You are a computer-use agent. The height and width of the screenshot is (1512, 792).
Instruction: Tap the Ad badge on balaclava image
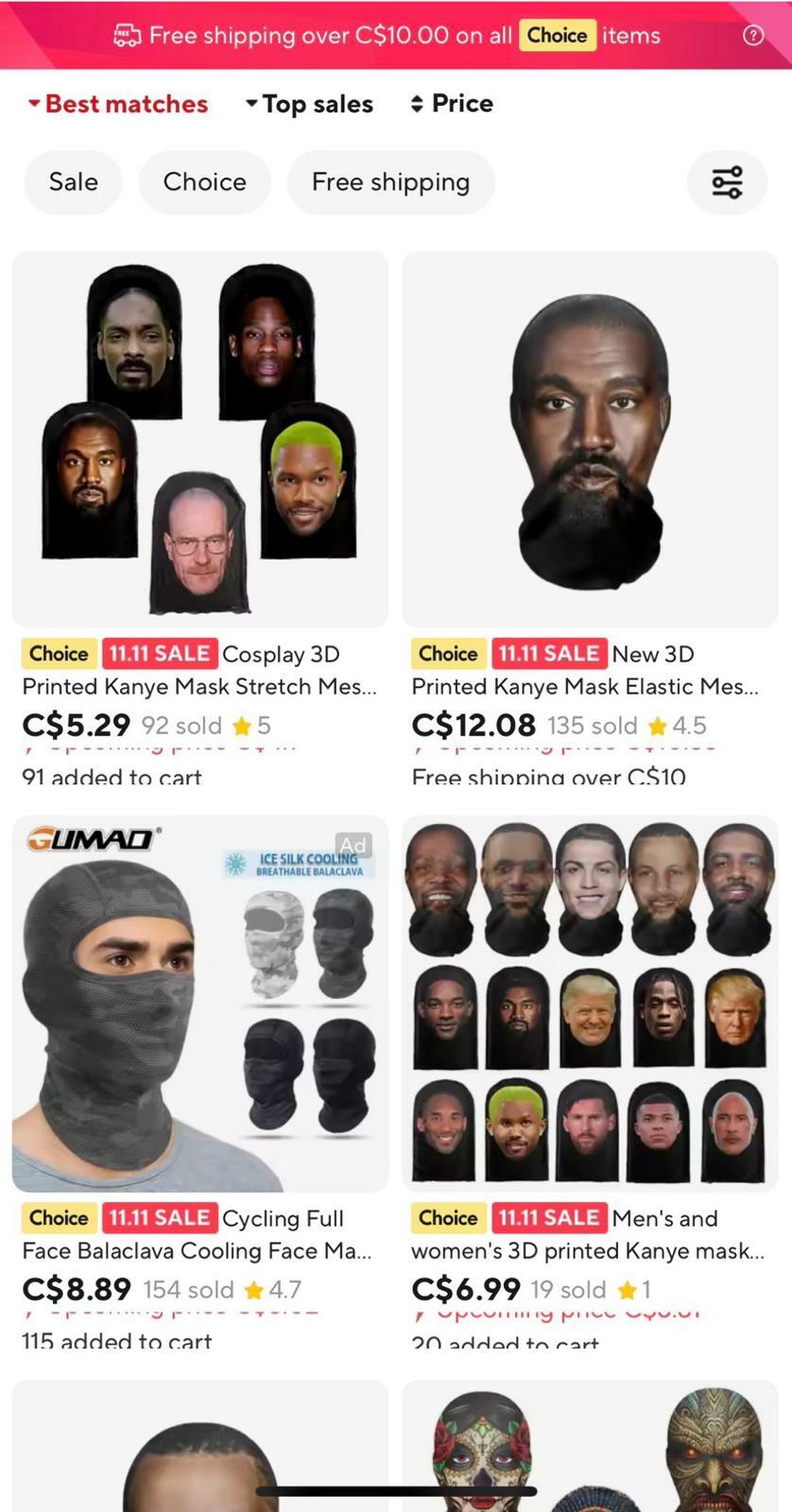pyautogui.click(x=353, y=845)
